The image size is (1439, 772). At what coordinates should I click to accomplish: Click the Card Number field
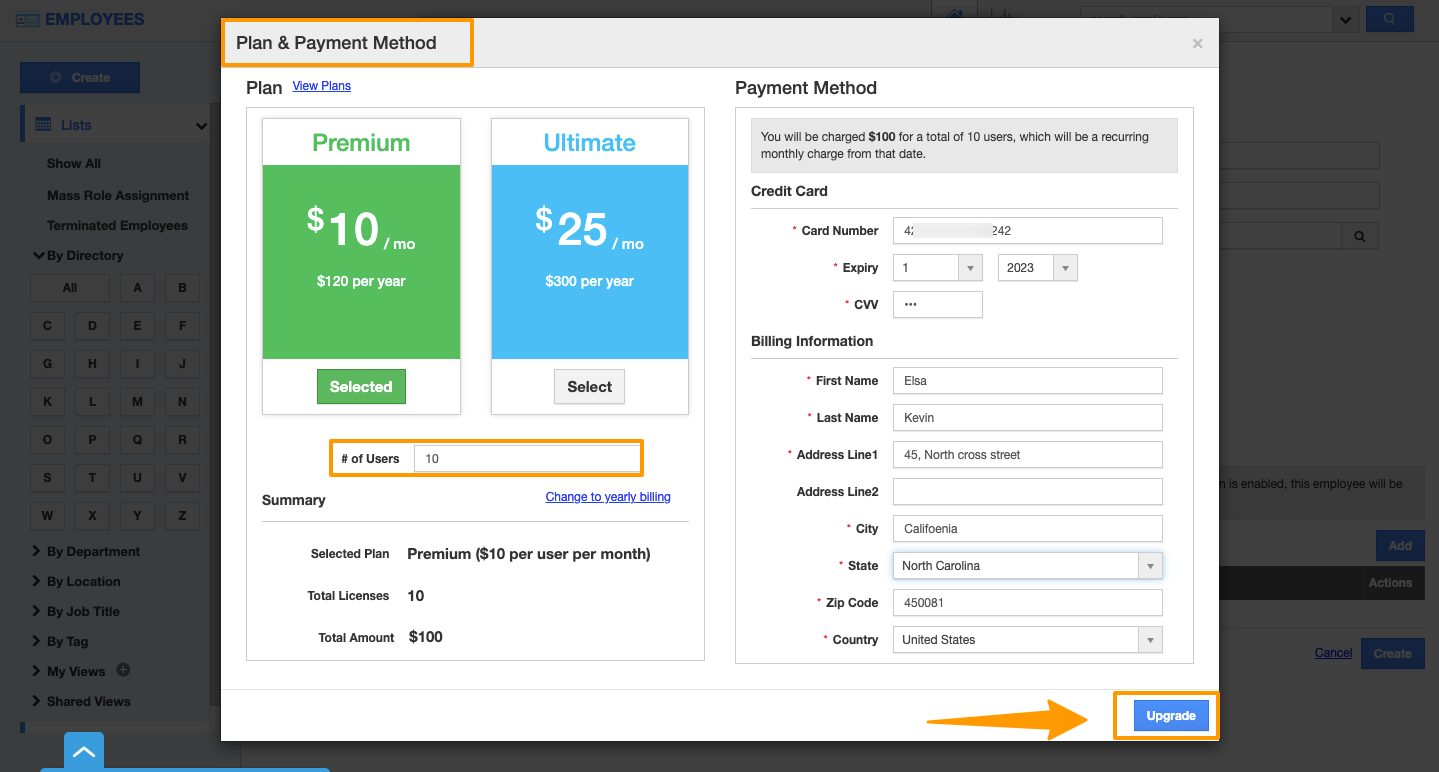[1027, 231]
